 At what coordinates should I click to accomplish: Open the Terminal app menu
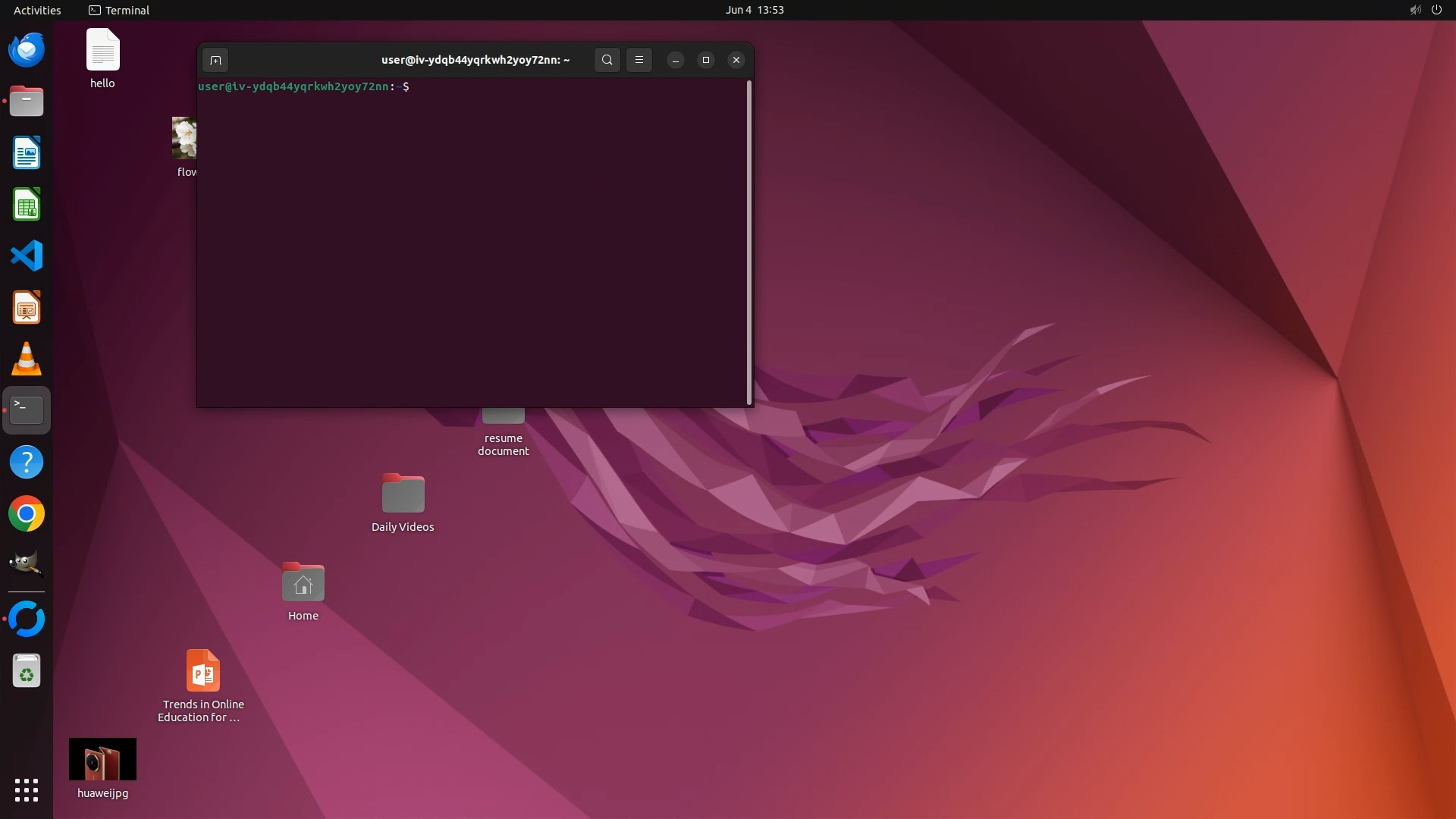point(119,10)
